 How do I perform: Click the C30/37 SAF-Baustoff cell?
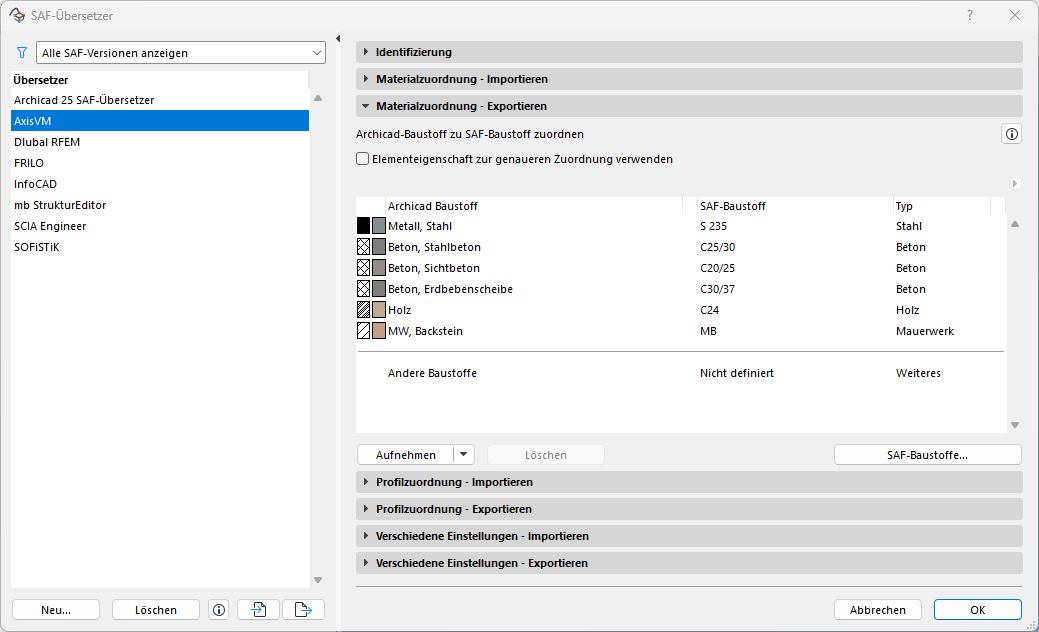point(718,289)
